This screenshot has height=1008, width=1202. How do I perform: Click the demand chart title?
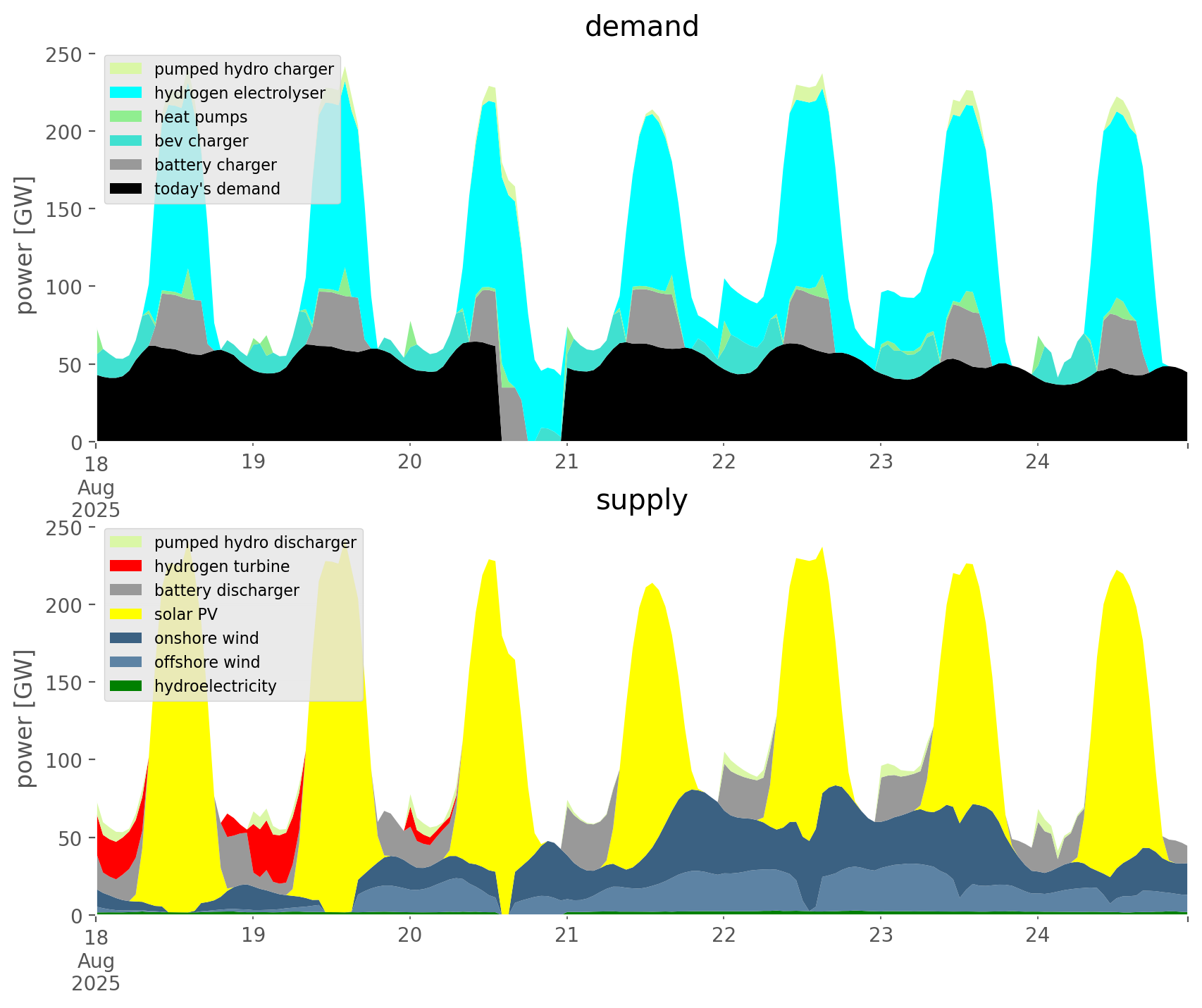click(x=641, y=27)
